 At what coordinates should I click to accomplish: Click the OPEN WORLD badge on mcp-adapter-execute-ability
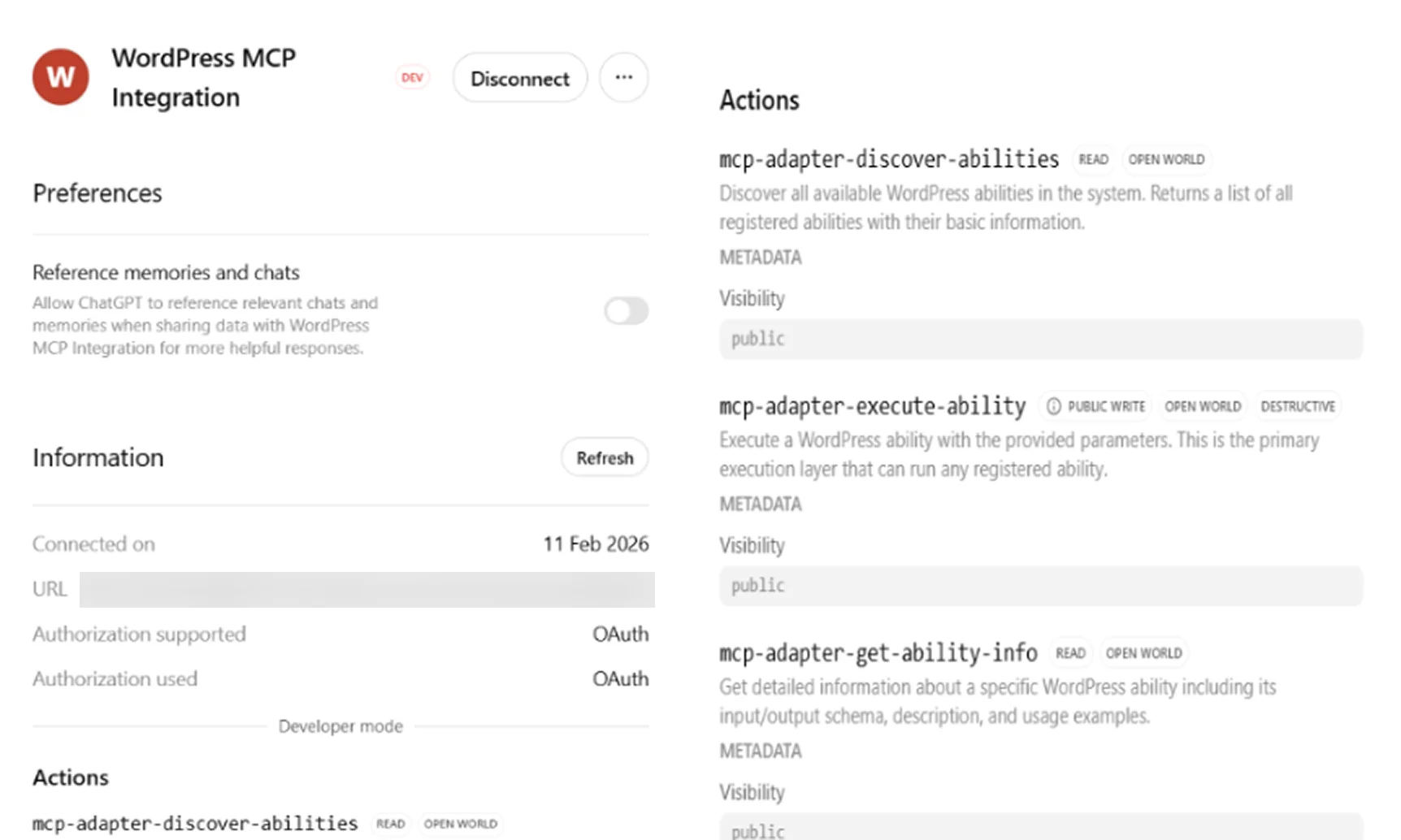point(1204,405)
